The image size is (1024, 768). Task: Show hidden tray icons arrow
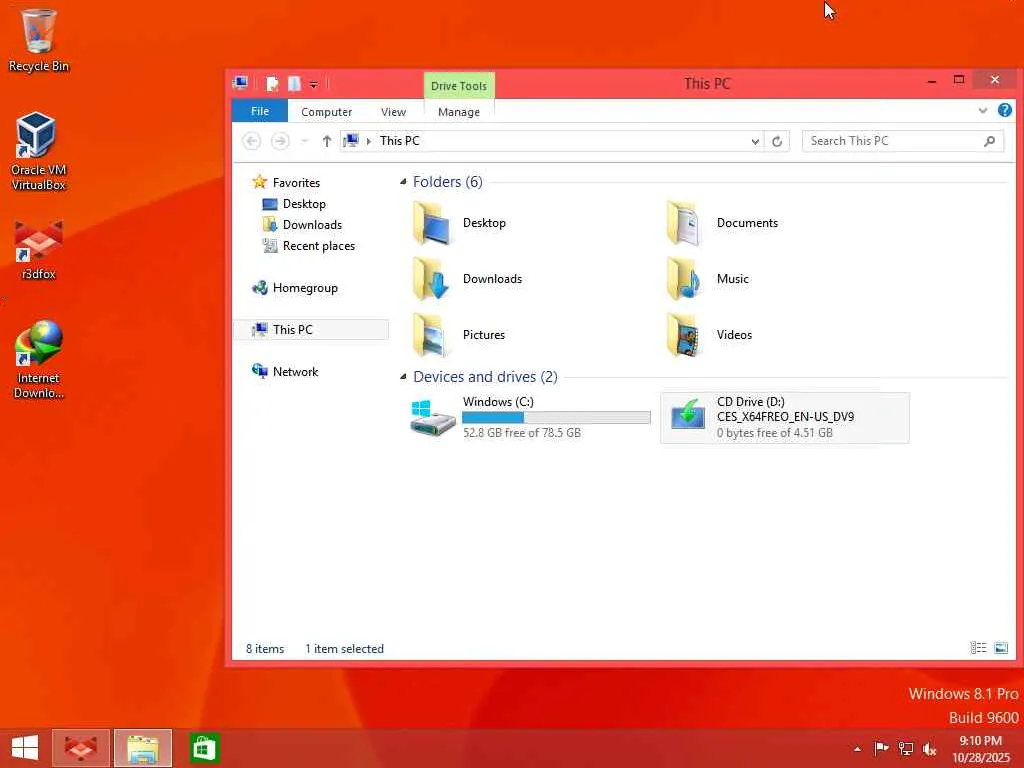857,749
